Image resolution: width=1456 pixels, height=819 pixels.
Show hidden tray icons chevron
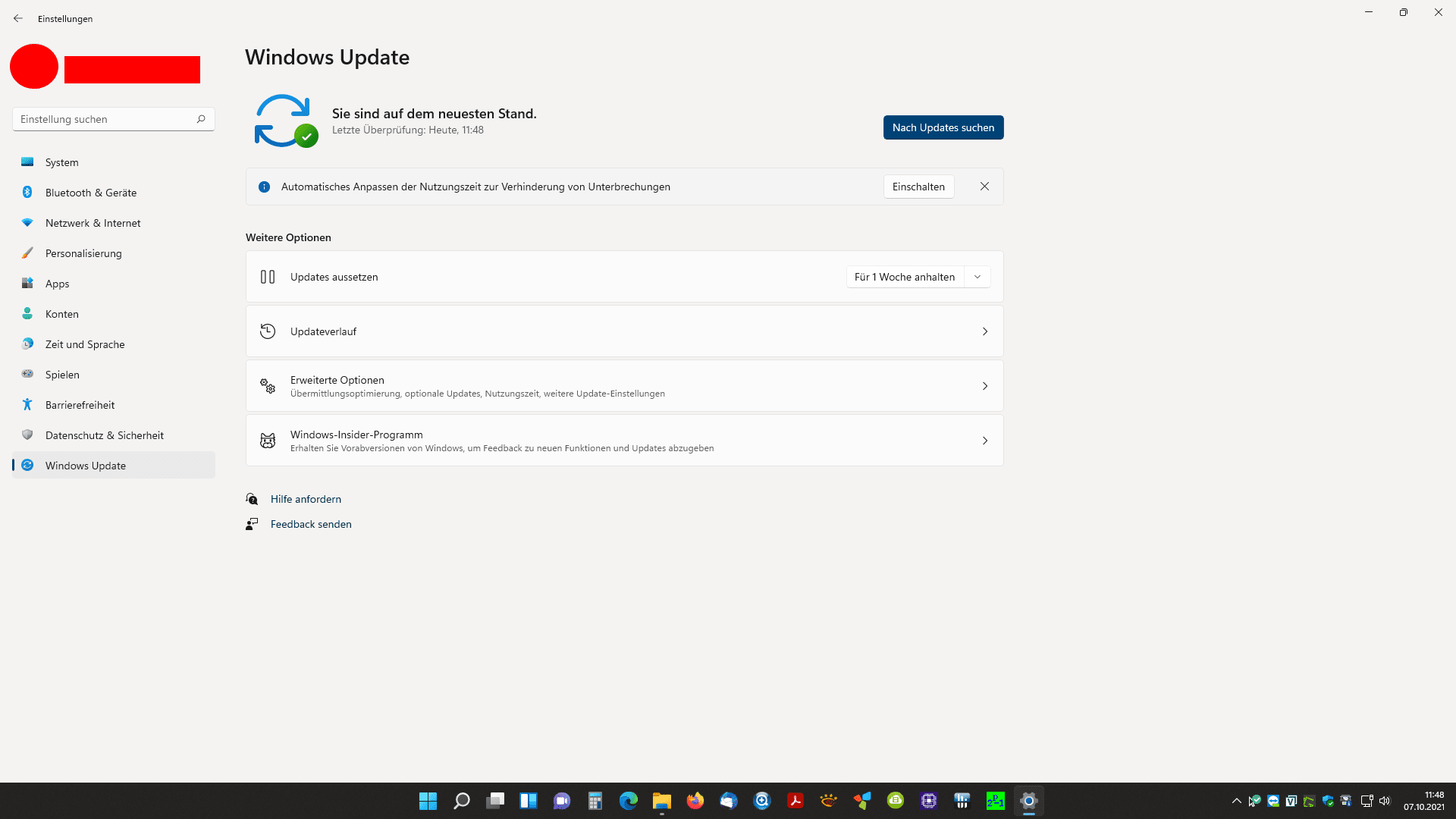pyautogui.click(x=1237, y=801)
